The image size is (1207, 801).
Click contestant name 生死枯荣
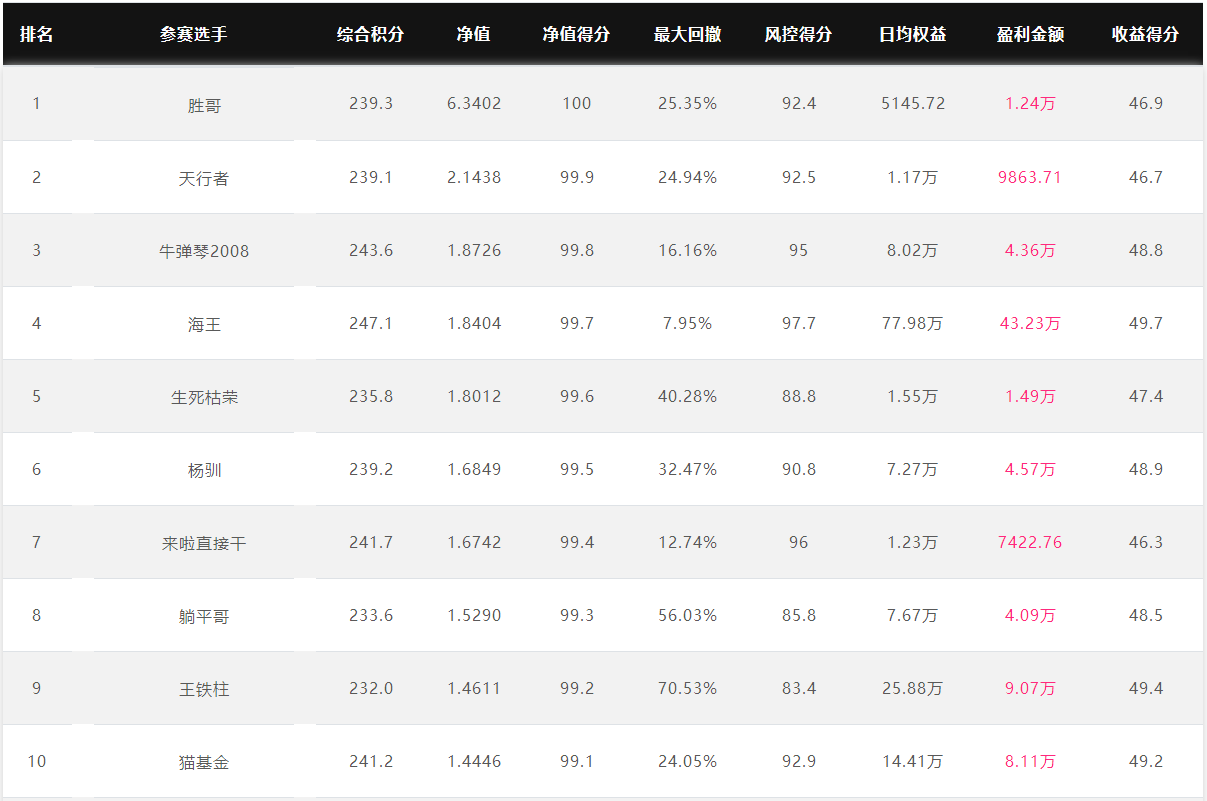pyautogui.click(x=204, y=397)
